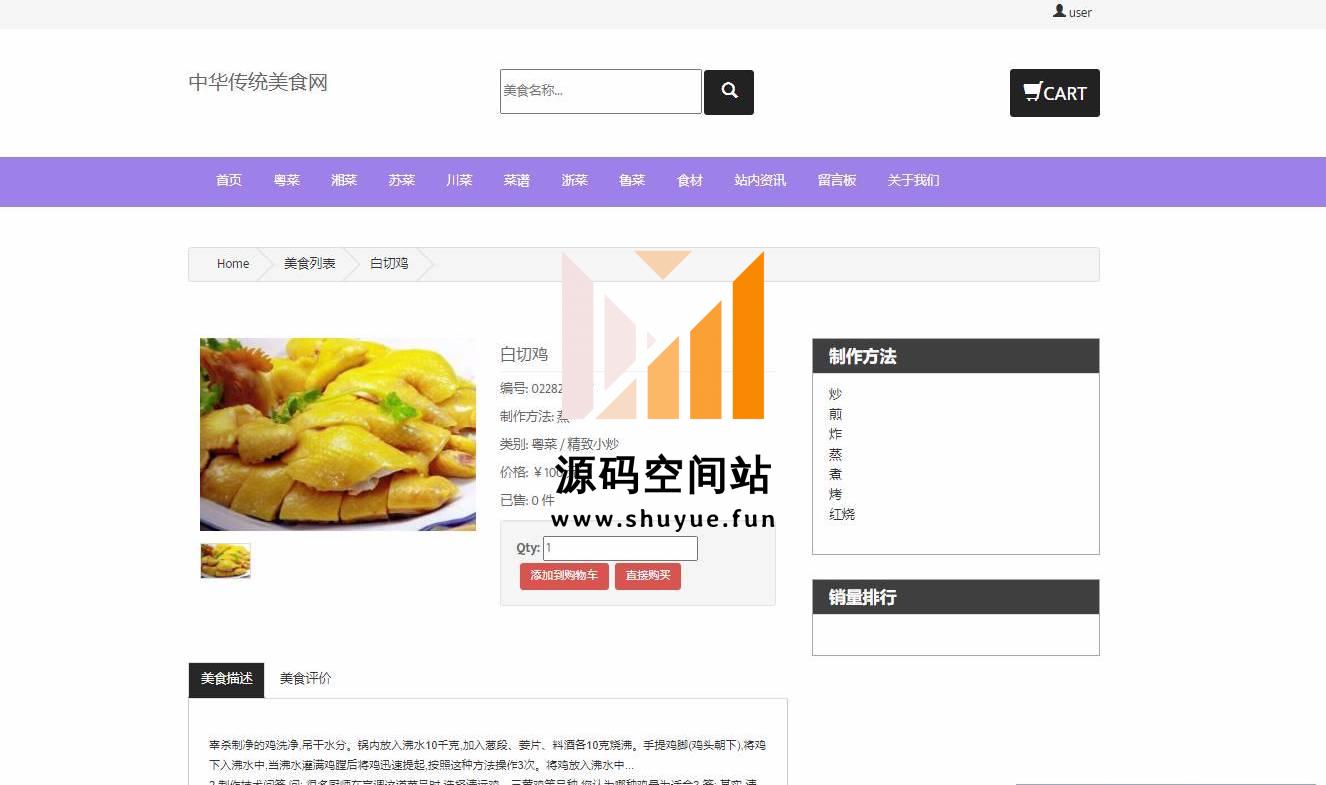This screenshot has width=1326, height=785.
Task: Open 站内资讯 in the navigation
Action: [x=760, y=181]
